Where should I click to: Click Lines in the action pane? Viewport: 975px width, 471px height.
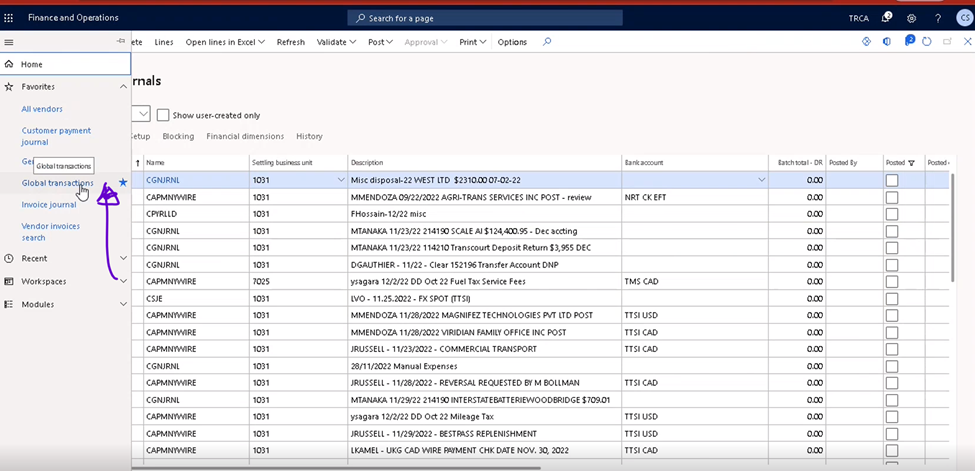(164, 42)
